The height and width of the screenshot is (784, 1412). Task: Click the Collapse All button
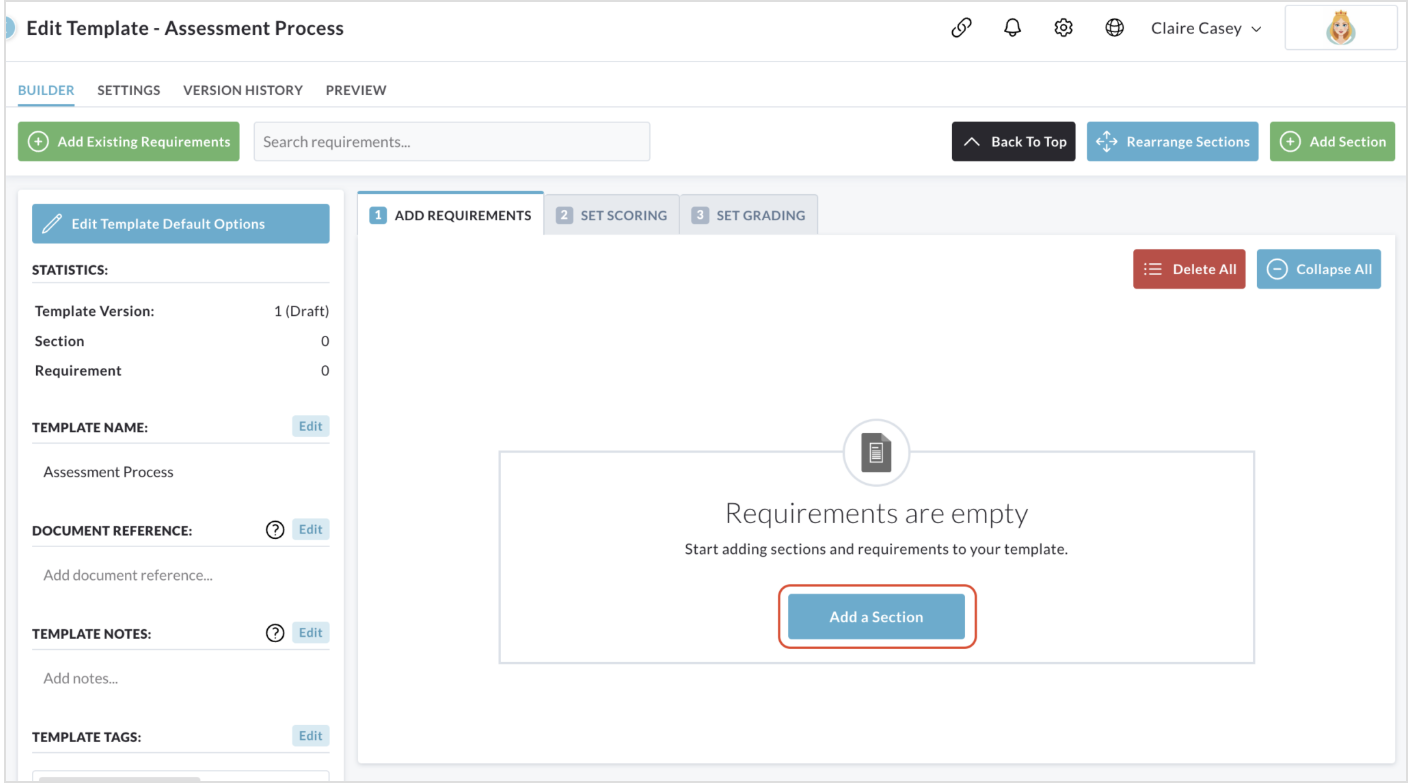tap(1319, 269)
